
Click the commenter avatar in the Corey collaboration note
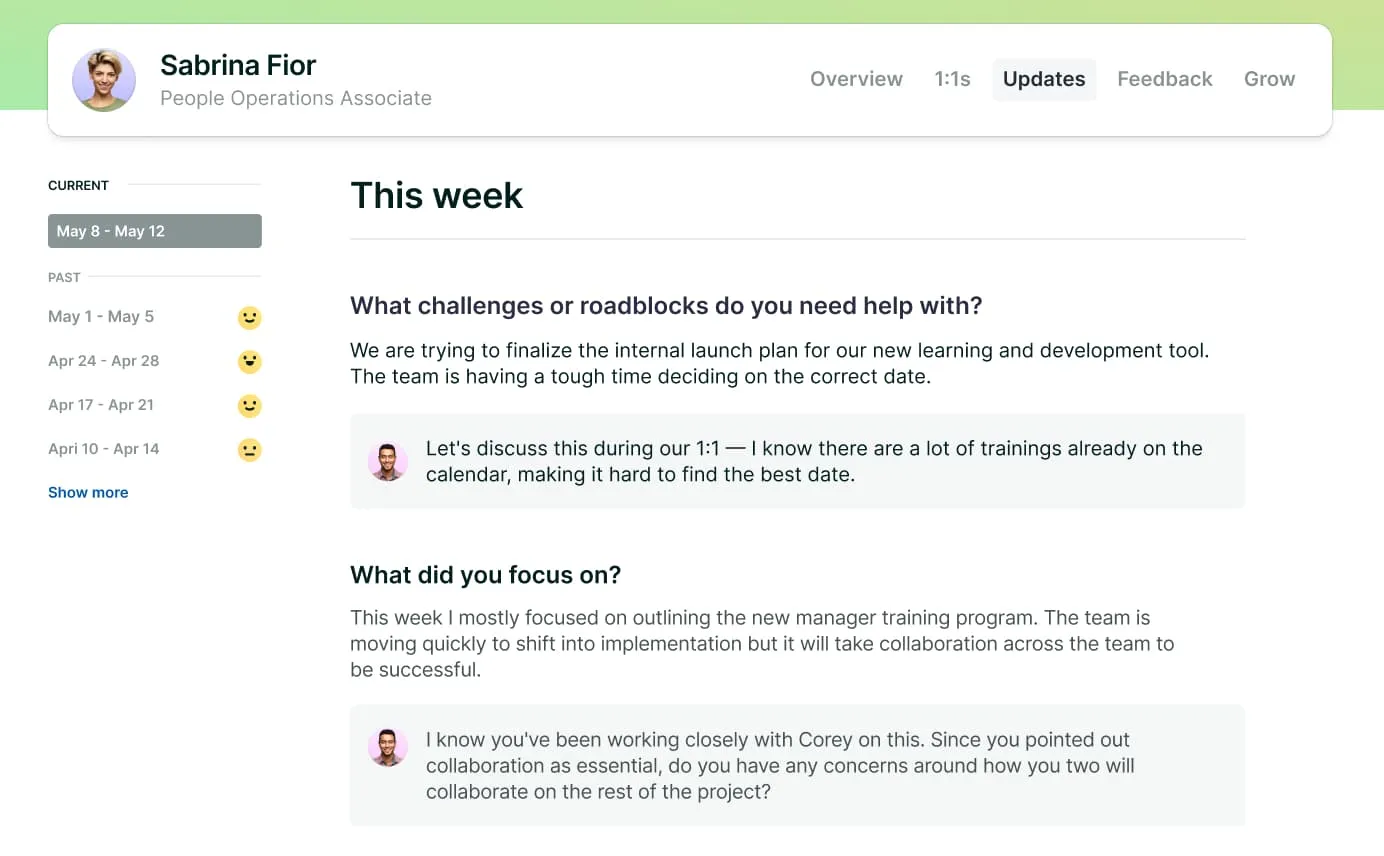click(387, 747)
